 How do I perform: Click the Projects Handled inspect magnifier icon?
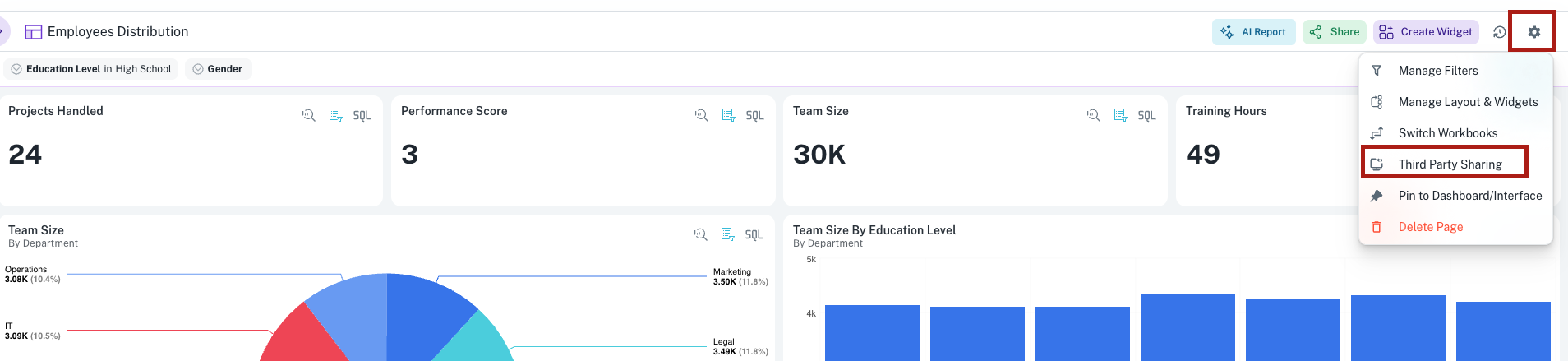pos(308,115)
